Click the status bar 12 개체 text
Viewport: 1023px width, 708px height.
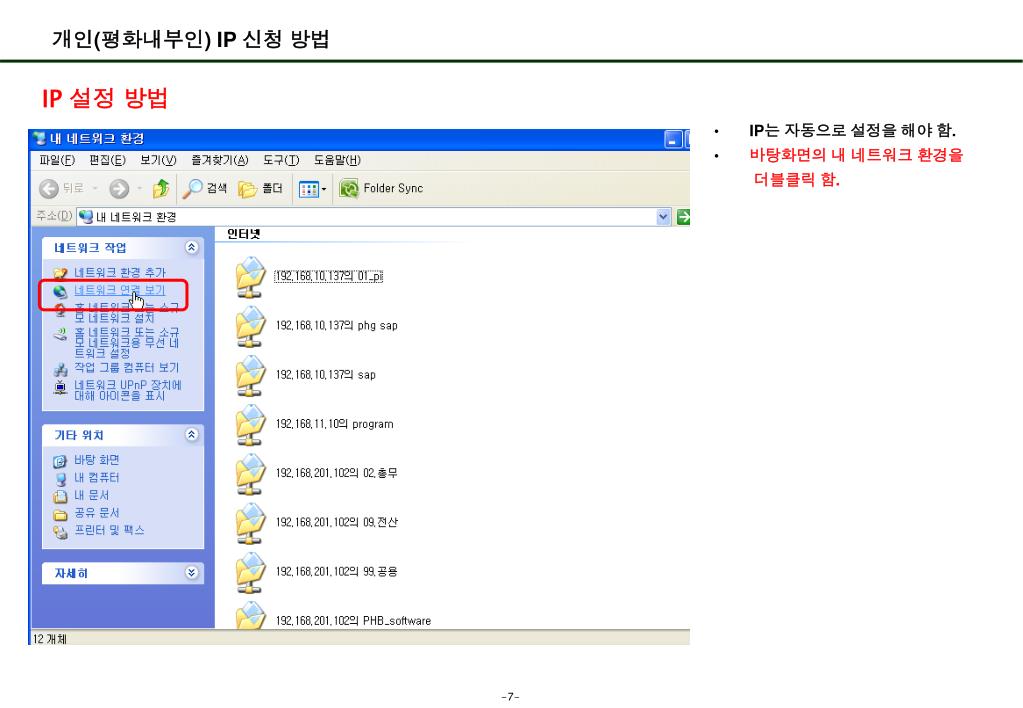tap(50, 639)
